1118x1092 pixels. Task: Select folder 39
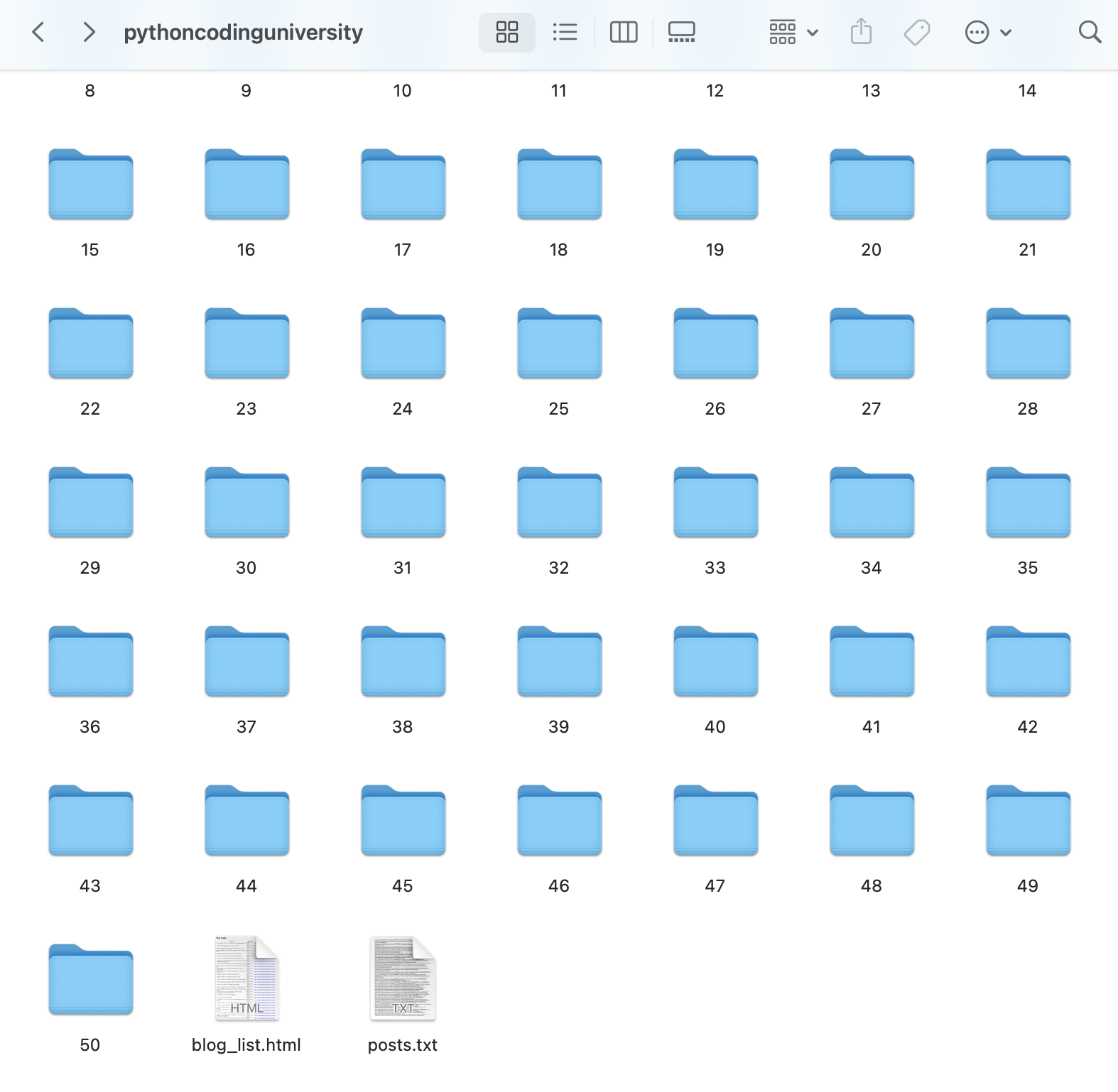point(560,661)
